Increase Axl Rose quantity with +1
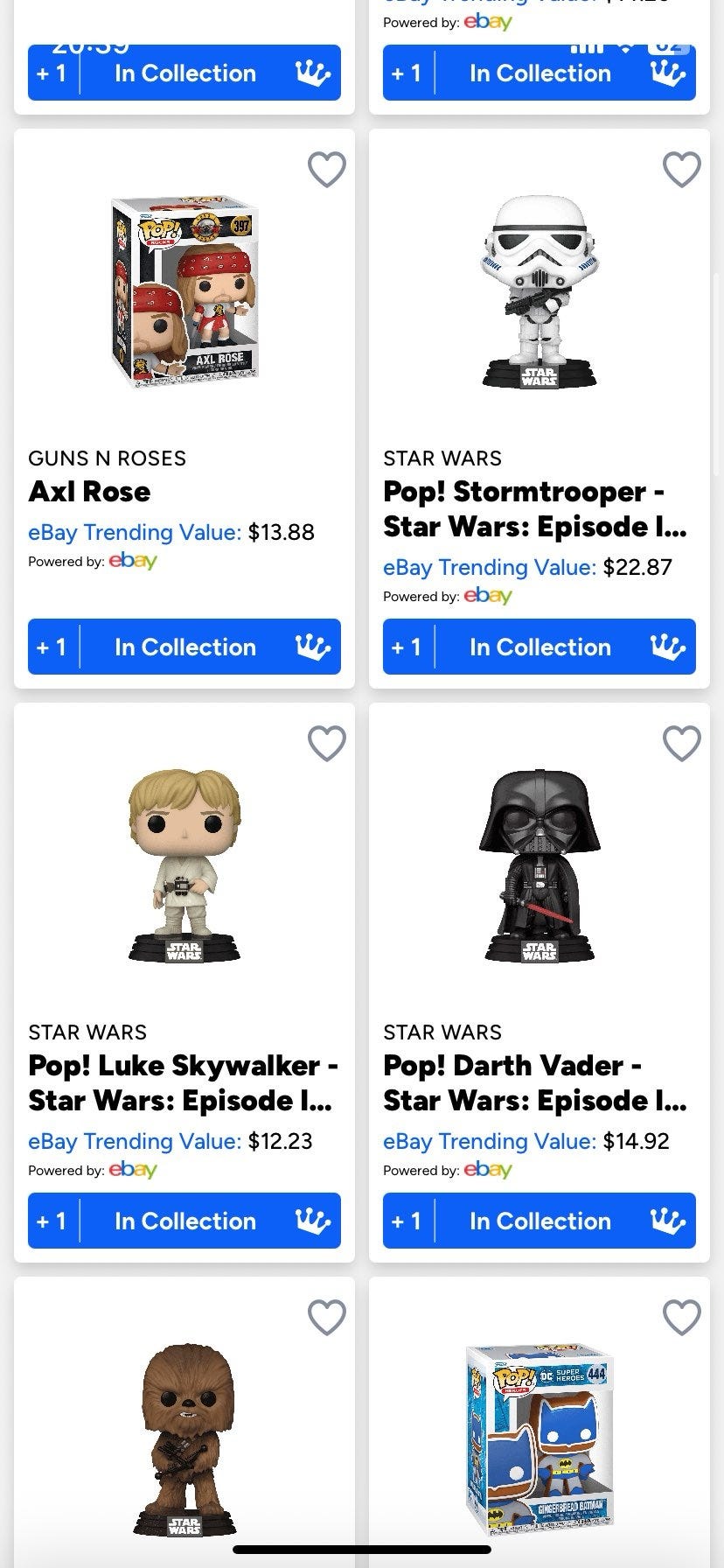This screenshot has width=724, height=1568. pyautogui.click(x=52, y=647)
